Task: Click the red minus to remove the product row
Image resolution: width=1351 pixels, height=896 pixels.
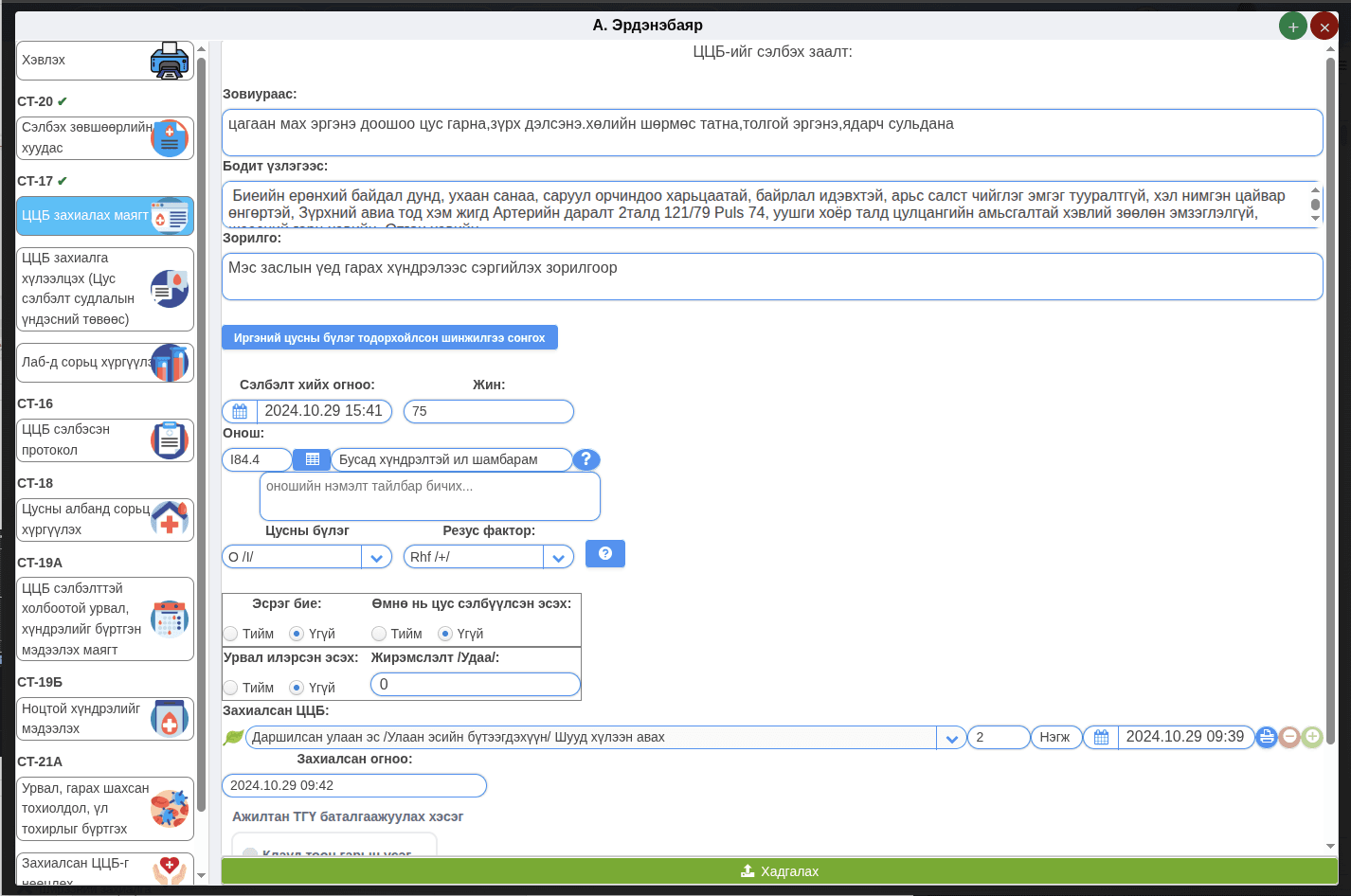Action: click(x=1288, y=737)
